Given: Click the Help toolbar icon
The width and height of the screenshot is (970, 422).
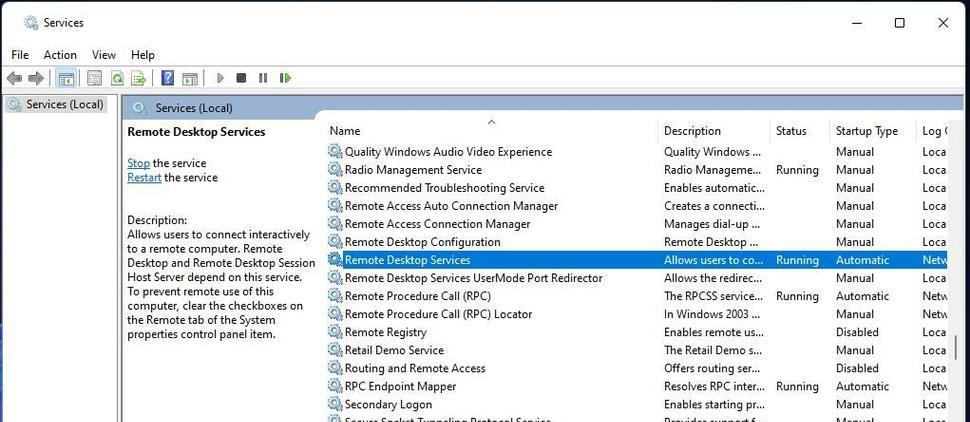Looking at the screenshot, I should [168, 78].
